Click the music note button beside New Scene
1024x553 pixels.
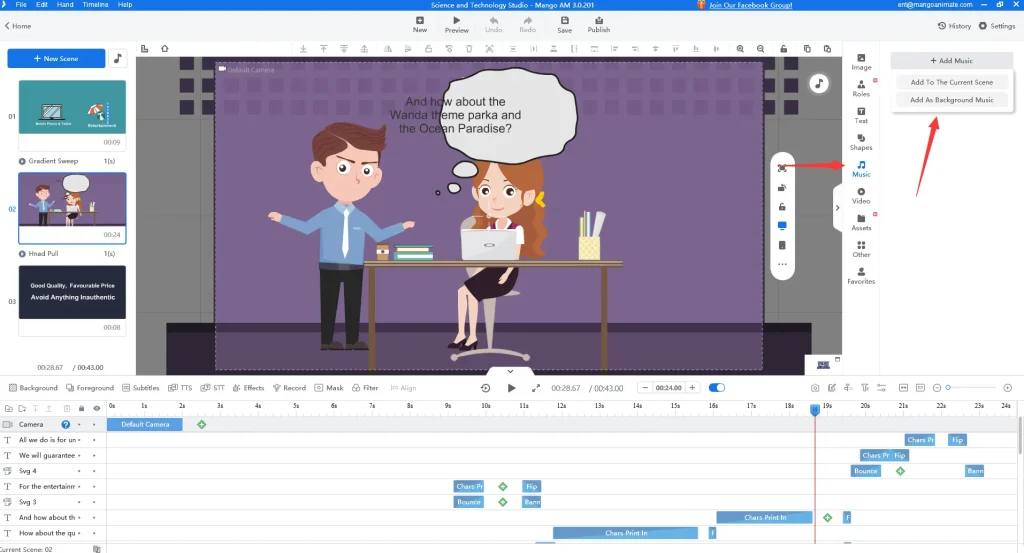pyautogui.click(x=118, y=59)
